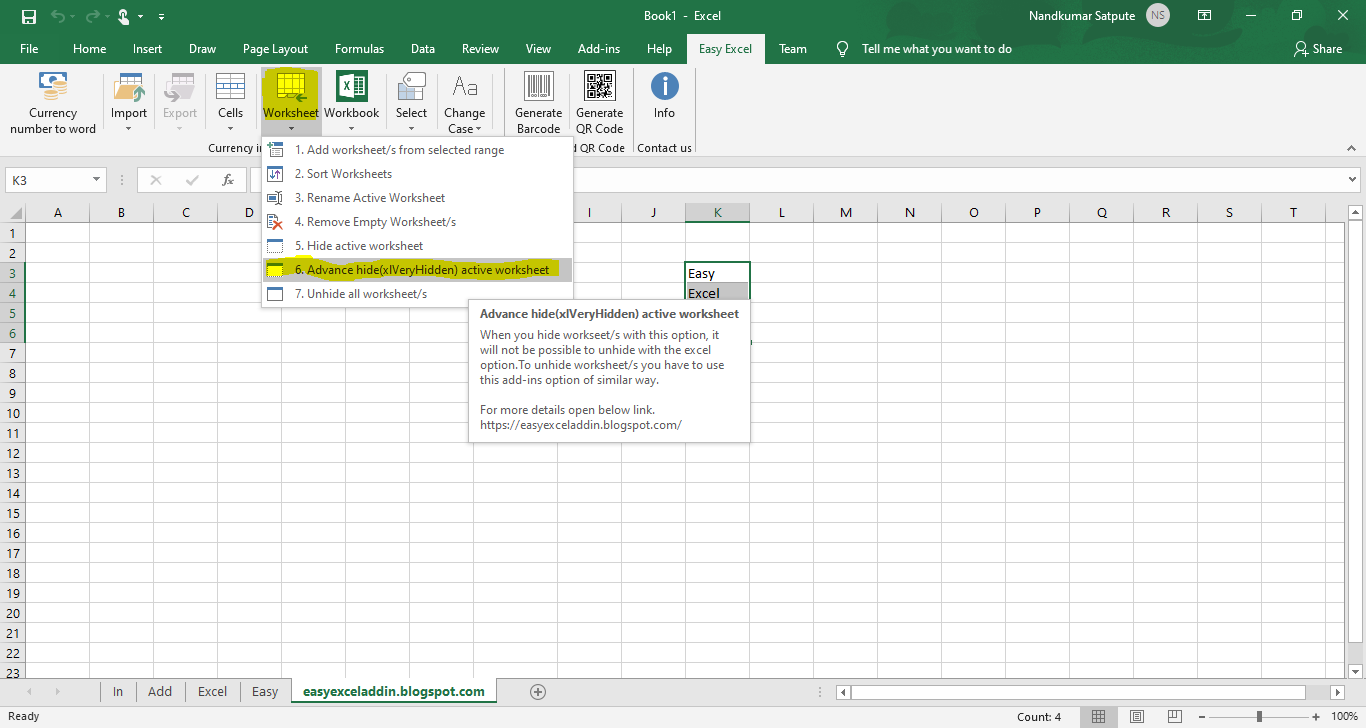The height and width of the screenshot is (728, 1366).
Task: Switch to the 'In' sheet tab
Action: (118, 692)
